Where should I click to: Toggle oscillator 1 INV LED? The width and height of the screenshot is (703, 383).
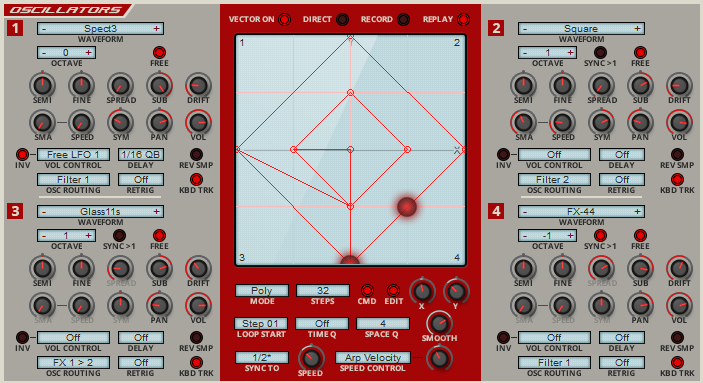22,154
